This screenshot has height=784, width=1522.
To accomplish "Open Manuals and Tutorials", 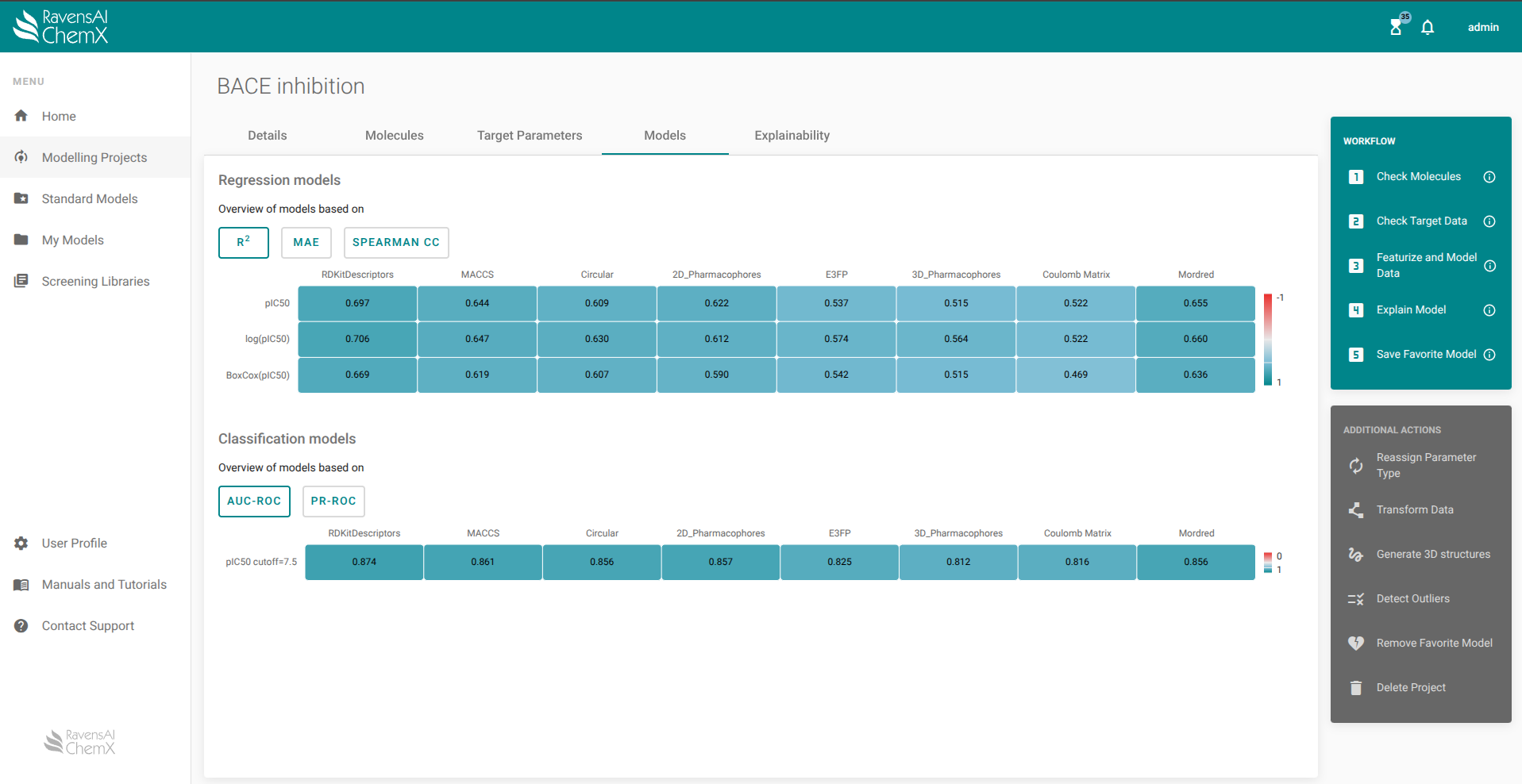I will pyautogui.click(x=104, y=585).
